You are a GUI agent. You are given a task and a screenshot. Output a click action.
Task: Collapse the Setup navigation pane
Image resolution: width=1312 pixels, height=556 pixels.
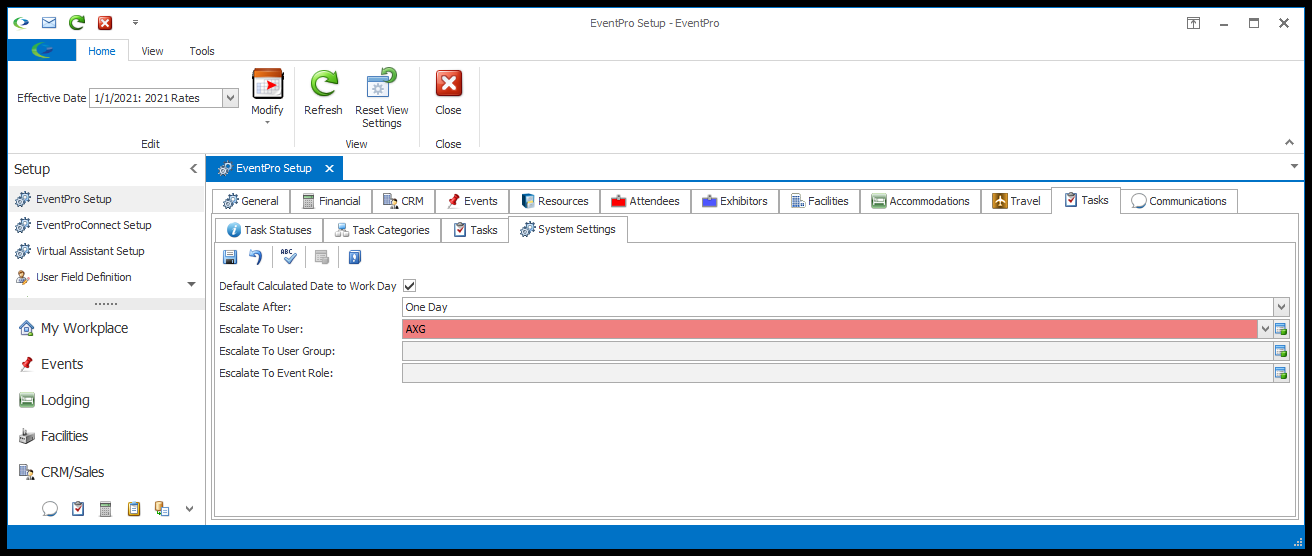(194, 169)
